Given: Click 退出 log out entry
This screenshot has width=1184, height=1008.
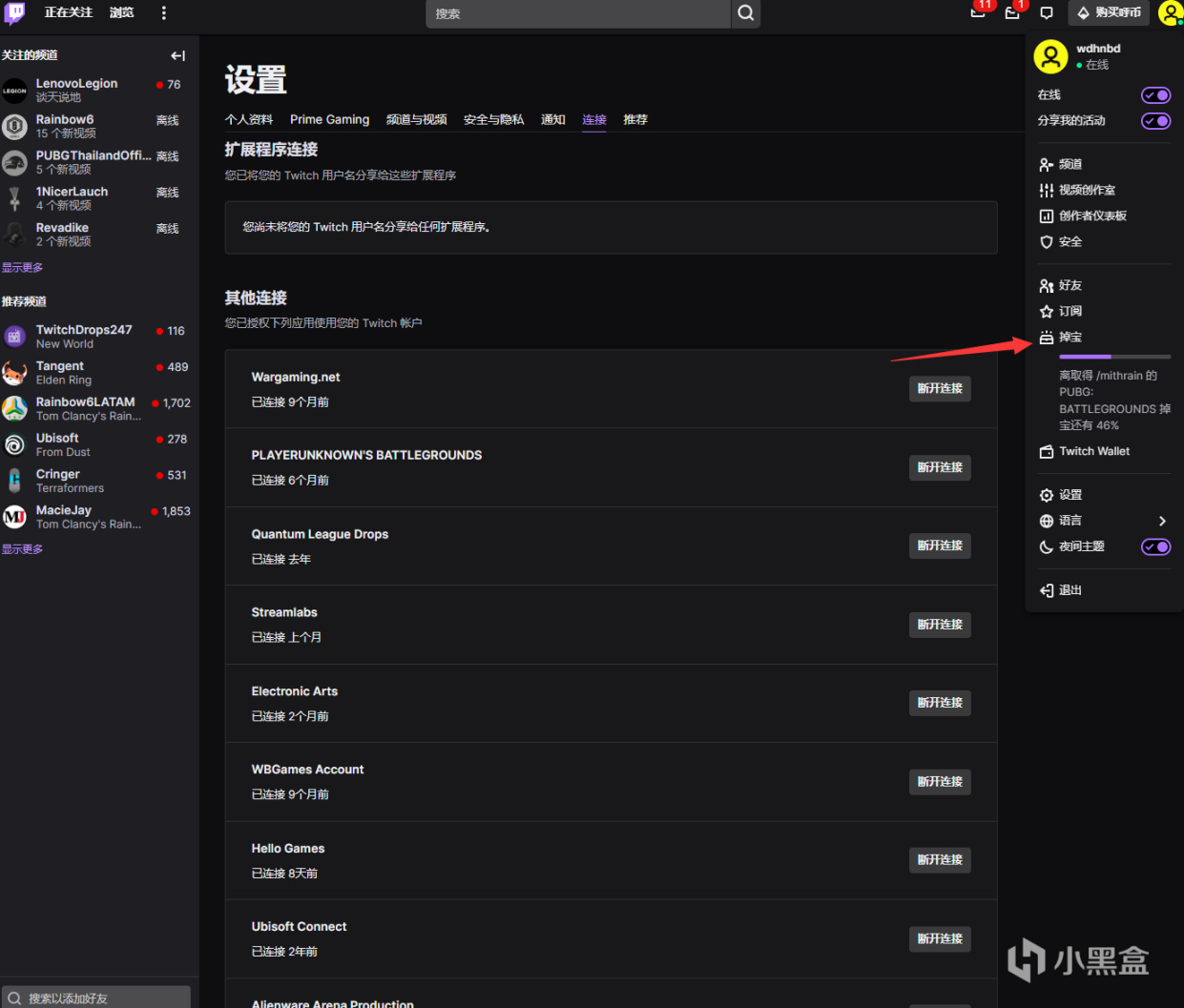Looking at the screenshot, I should (1104, 590).
